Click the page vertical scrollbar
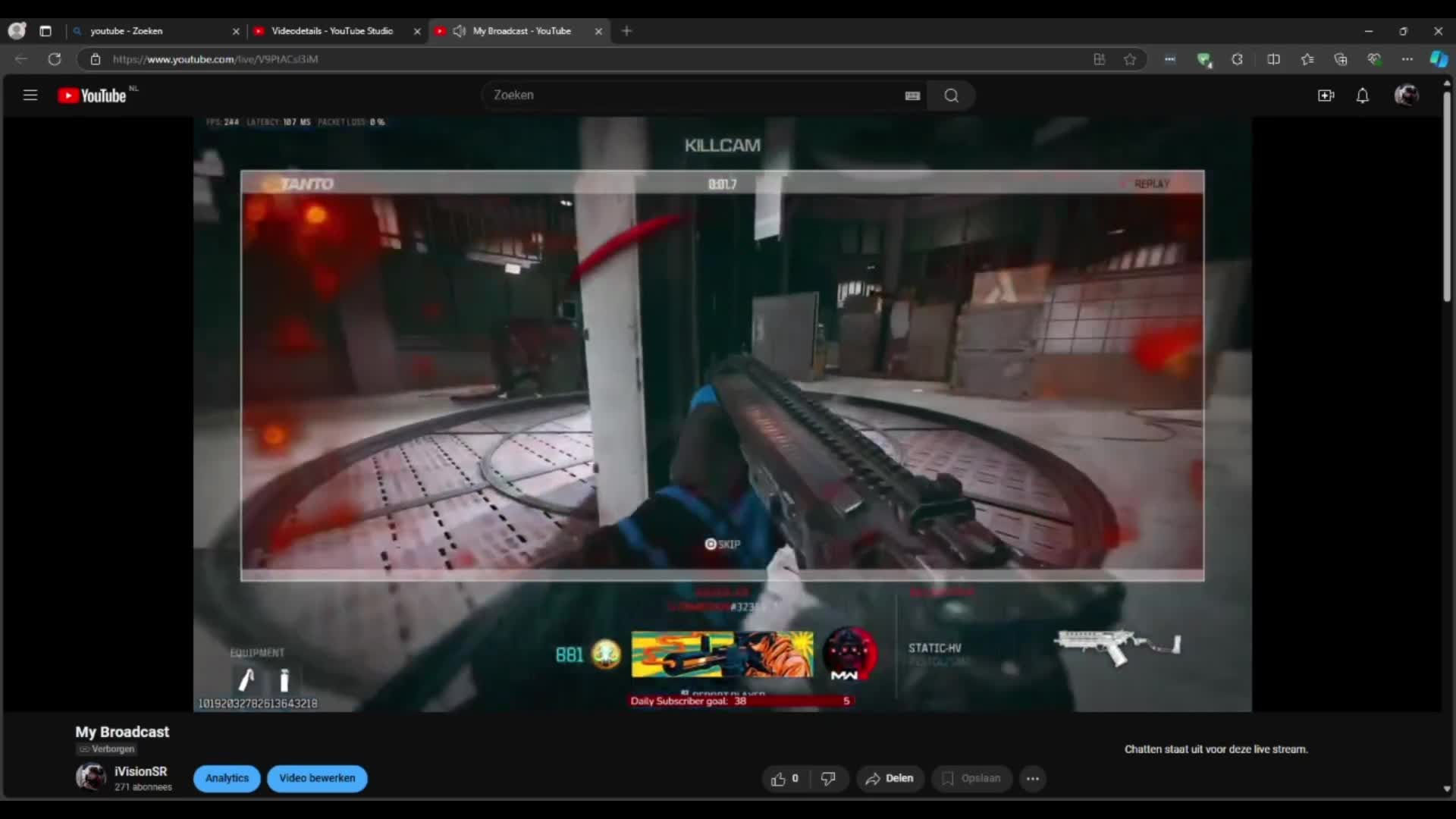Image resolution: width=1456 pixels, height=819 pixels. coord(1447,197)
